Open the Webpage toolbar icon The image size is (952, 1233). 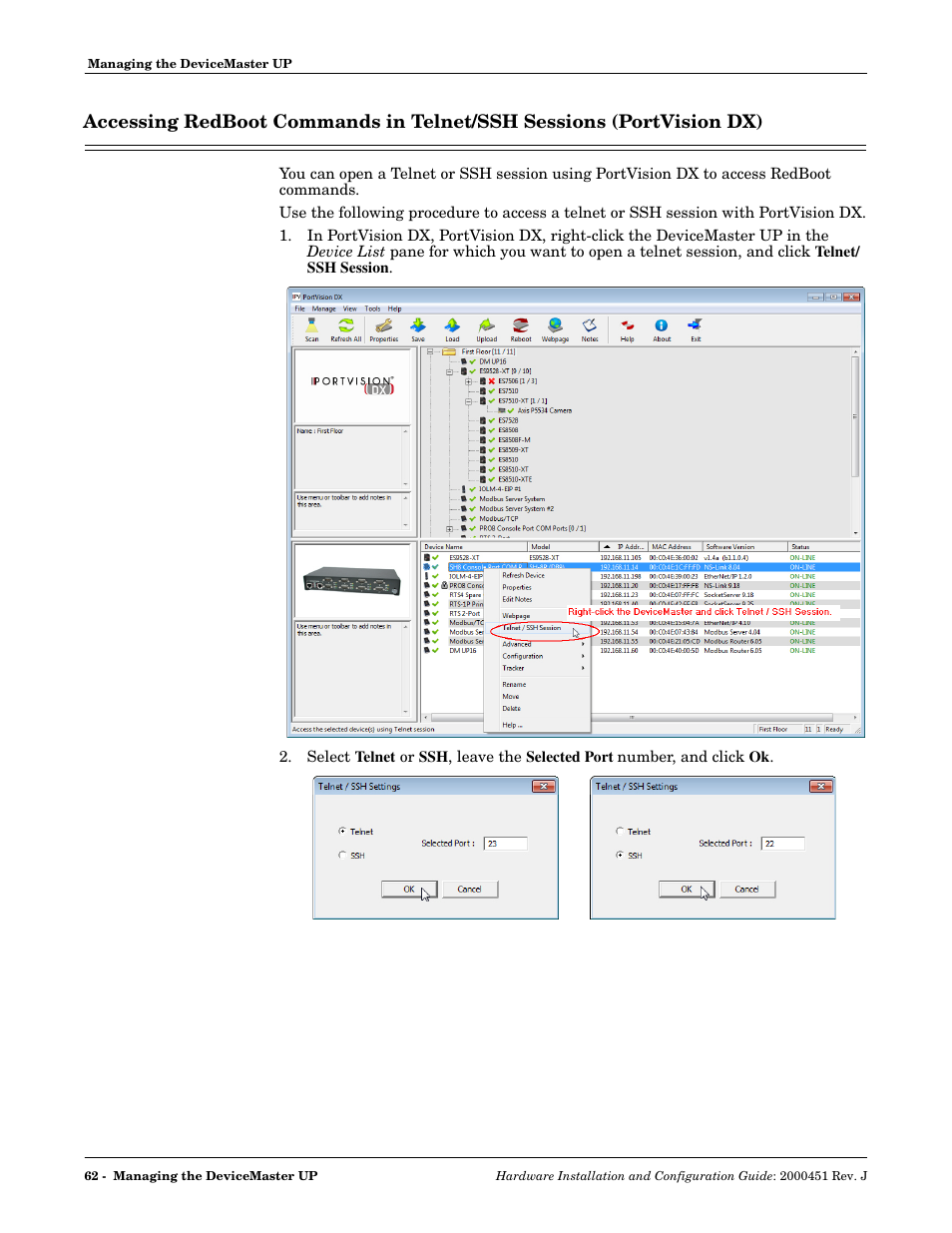555,329
